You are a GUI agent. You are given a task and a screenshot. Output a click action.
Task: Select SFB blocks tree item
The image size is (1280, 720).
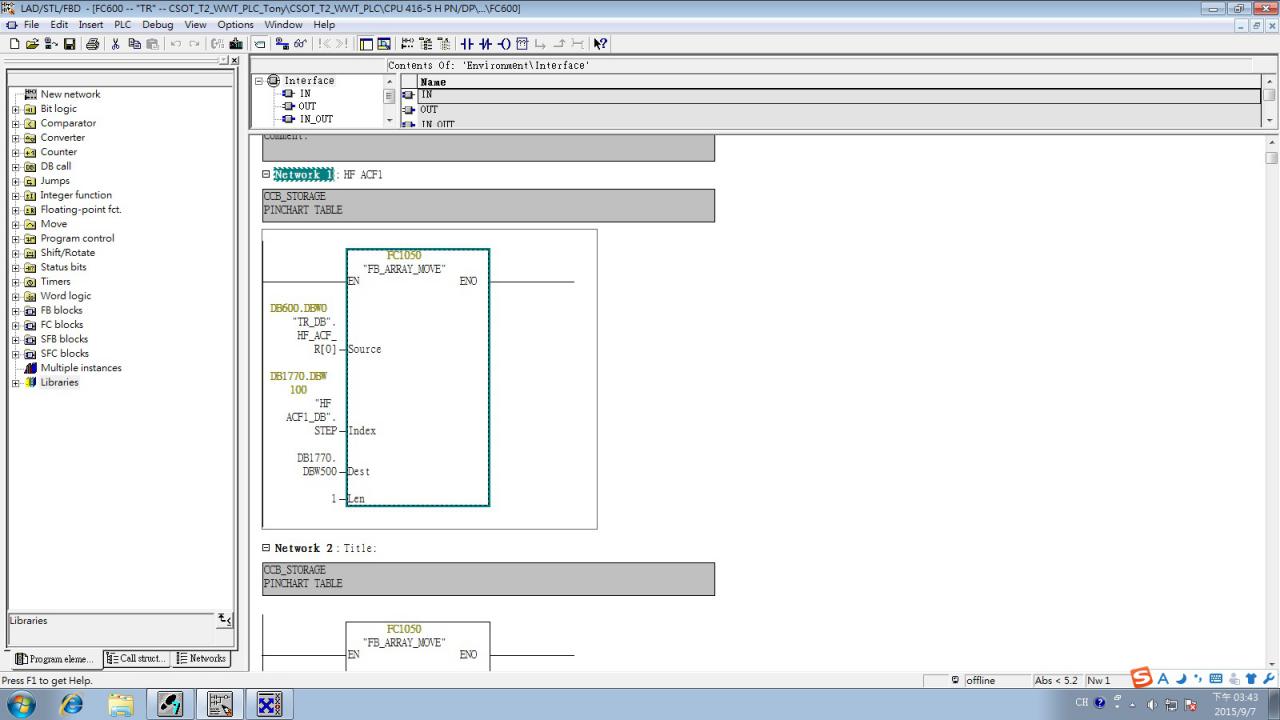(64, 339)
